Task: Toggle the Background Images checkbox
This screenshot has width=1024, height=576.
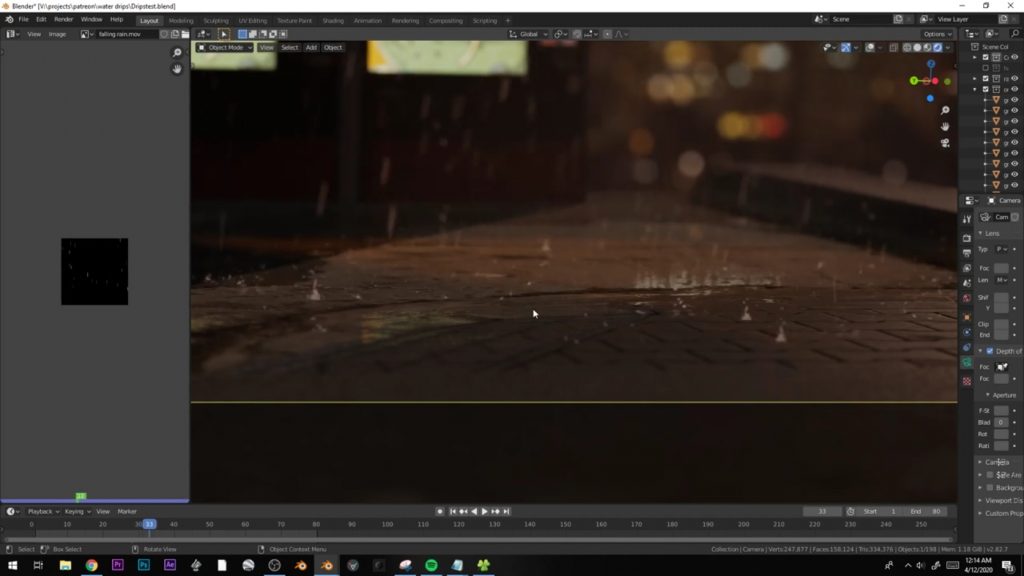Action: tap(990, 488)
